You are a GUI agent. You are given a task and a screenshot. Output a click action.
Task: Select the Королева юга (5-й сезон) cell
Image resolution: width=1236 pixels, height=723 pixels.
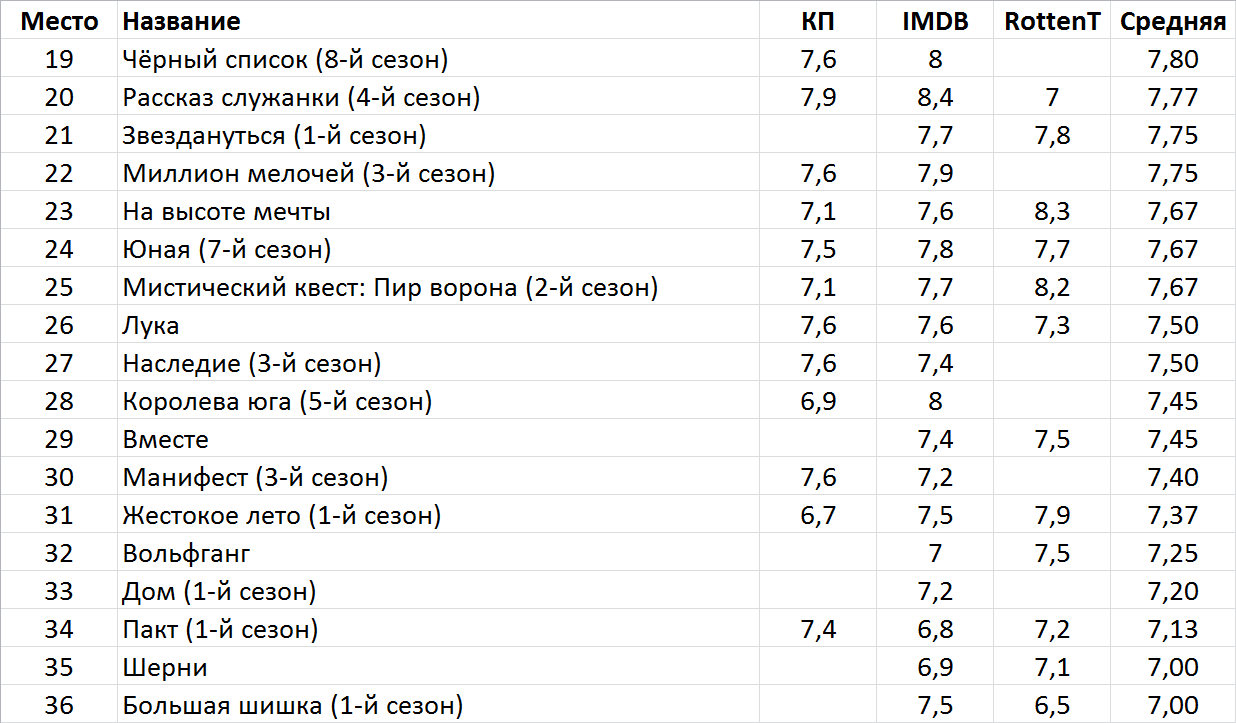pos(277,402)
